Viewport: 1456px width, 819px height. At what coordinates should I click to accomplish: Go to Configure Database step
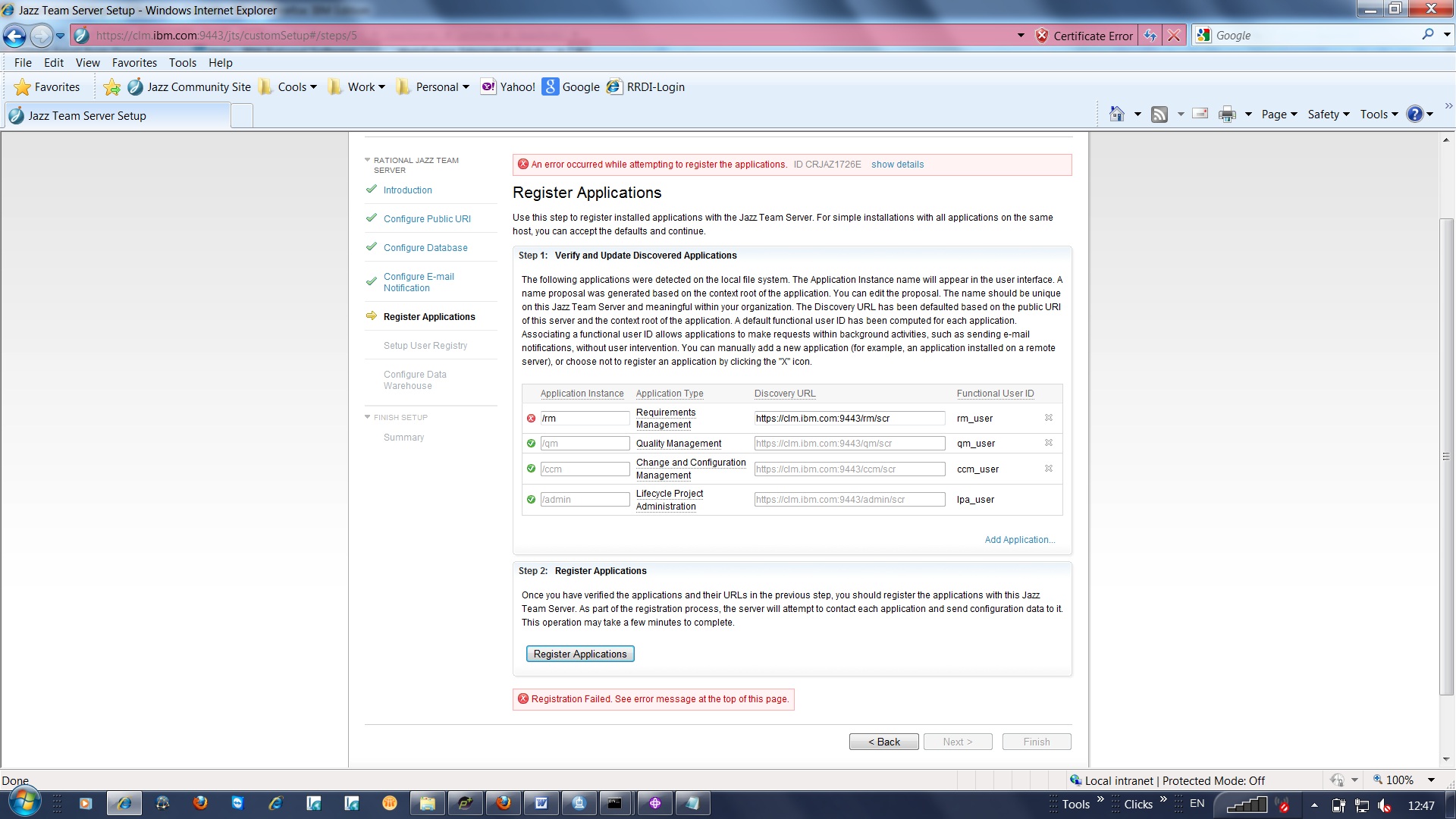tap(425, 248)
